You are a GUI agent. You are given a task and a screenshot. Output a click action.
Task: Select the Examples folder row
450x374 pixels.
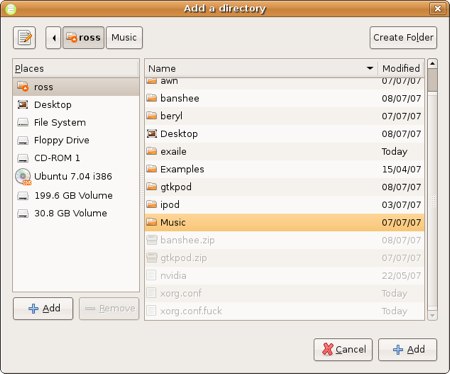285,169
